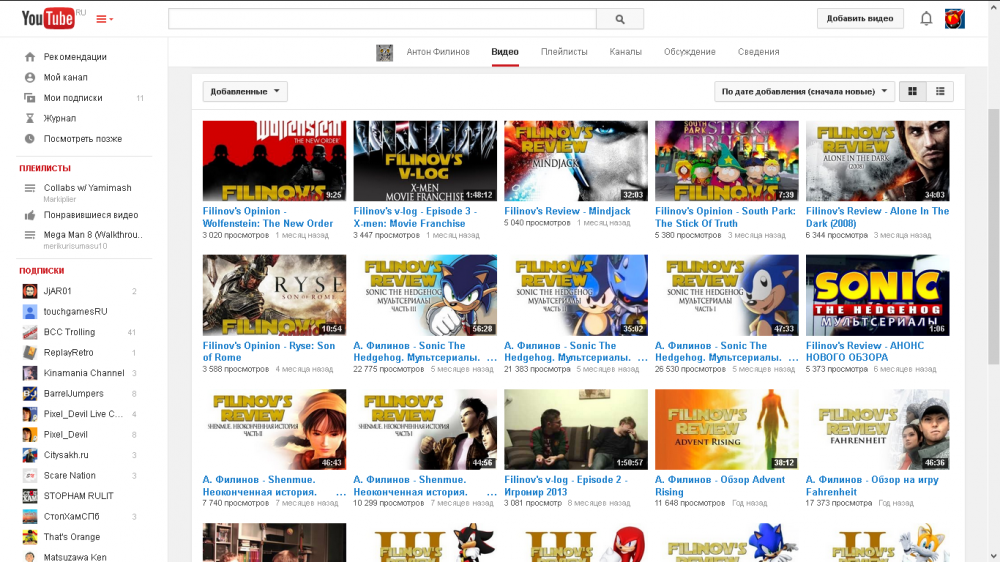The image size is (1000, 562).
Task: Open the По дате добавления sort dropdown
Action: coord(804,91)
